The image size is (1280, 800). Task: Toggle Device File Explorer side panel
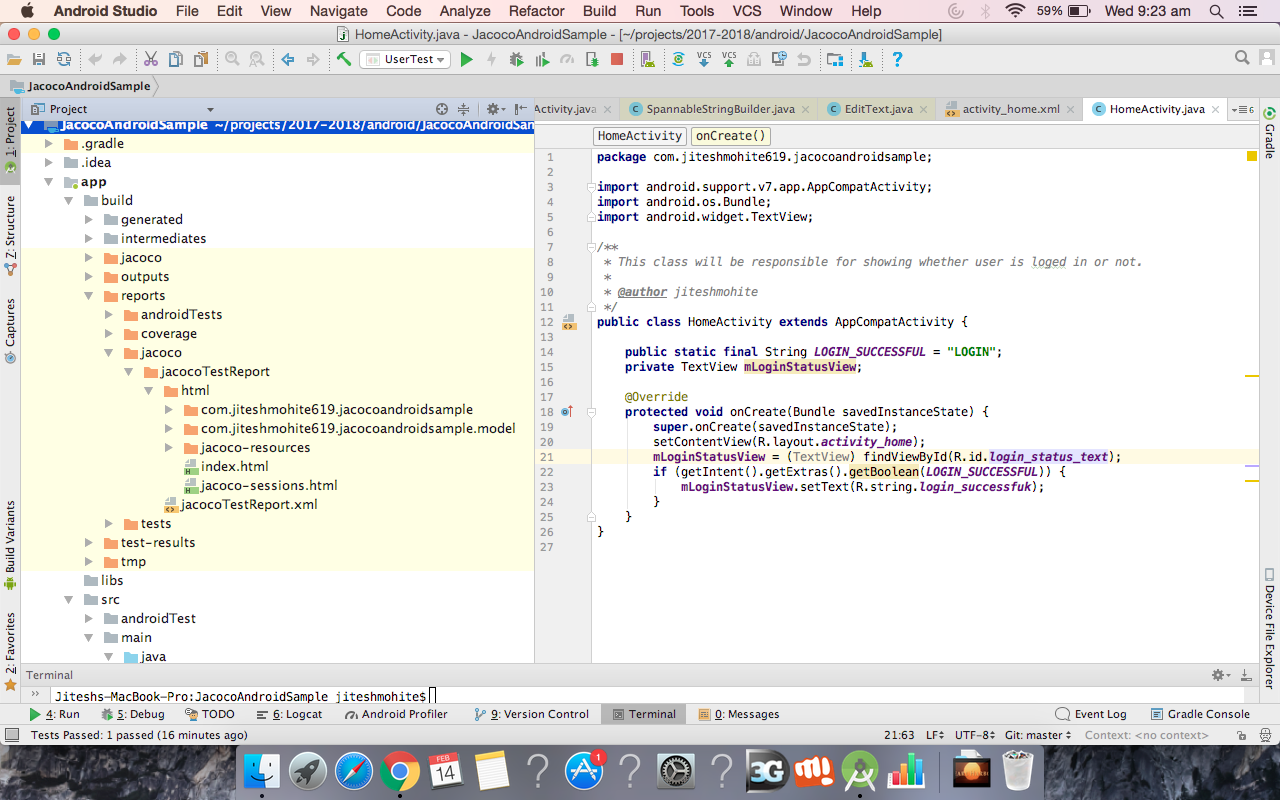pos(1269,628)
